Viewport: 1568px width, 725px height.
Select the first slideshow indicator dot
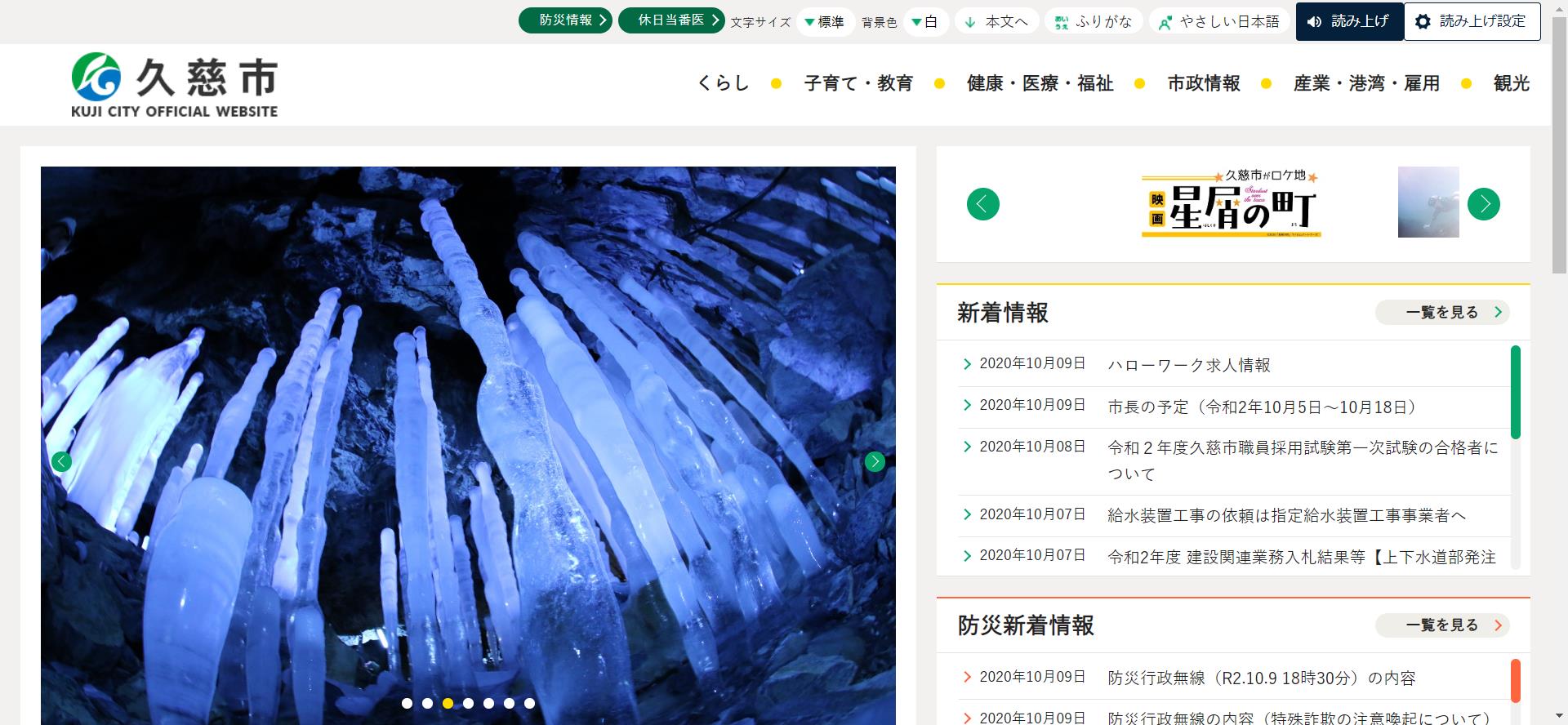(x=407, y=703)
